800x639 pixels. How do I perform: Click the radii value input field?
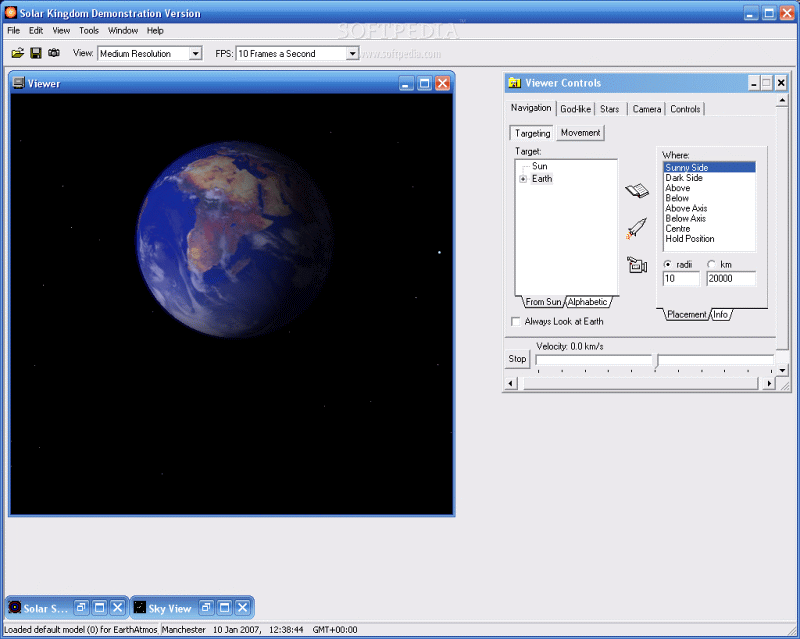click(681, 278)
